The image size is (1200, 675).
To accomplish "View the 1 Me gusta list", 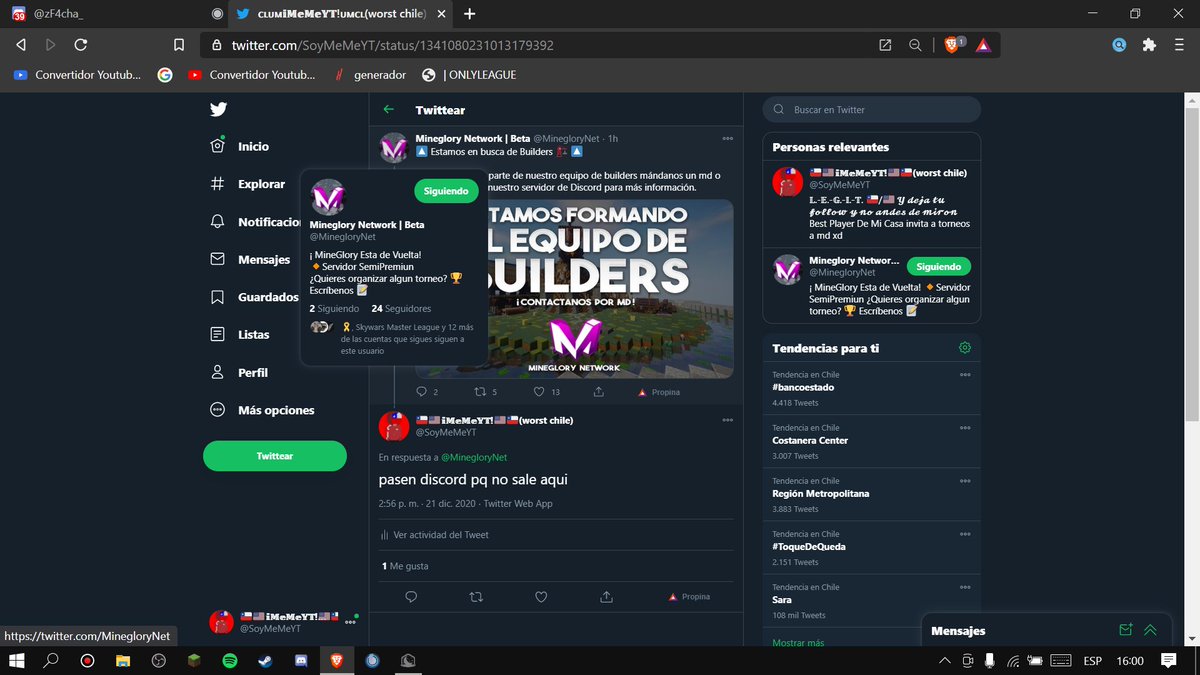I will tap(404, 566).
